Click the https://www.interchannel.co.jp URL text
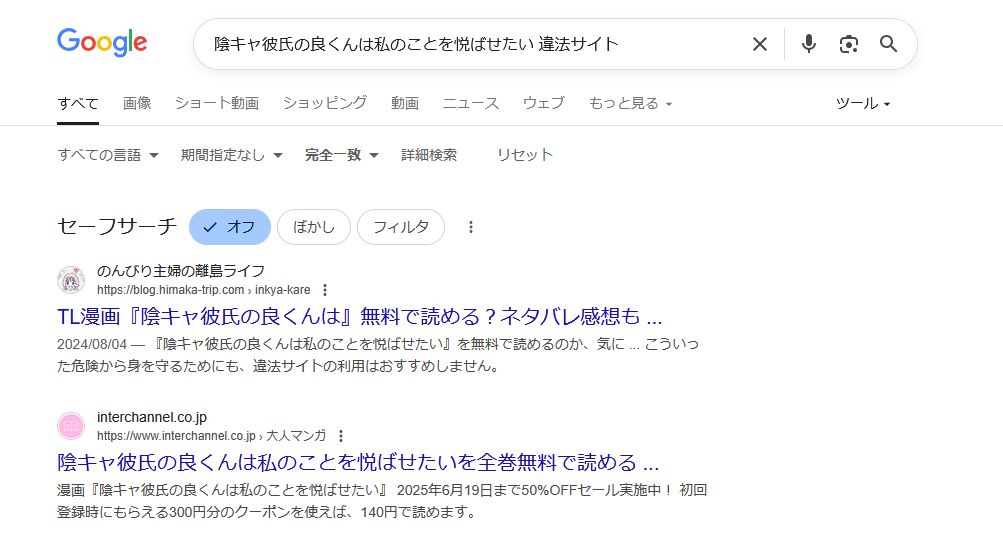The height and width of the screenshot is (547, 1003). [211, 436]
